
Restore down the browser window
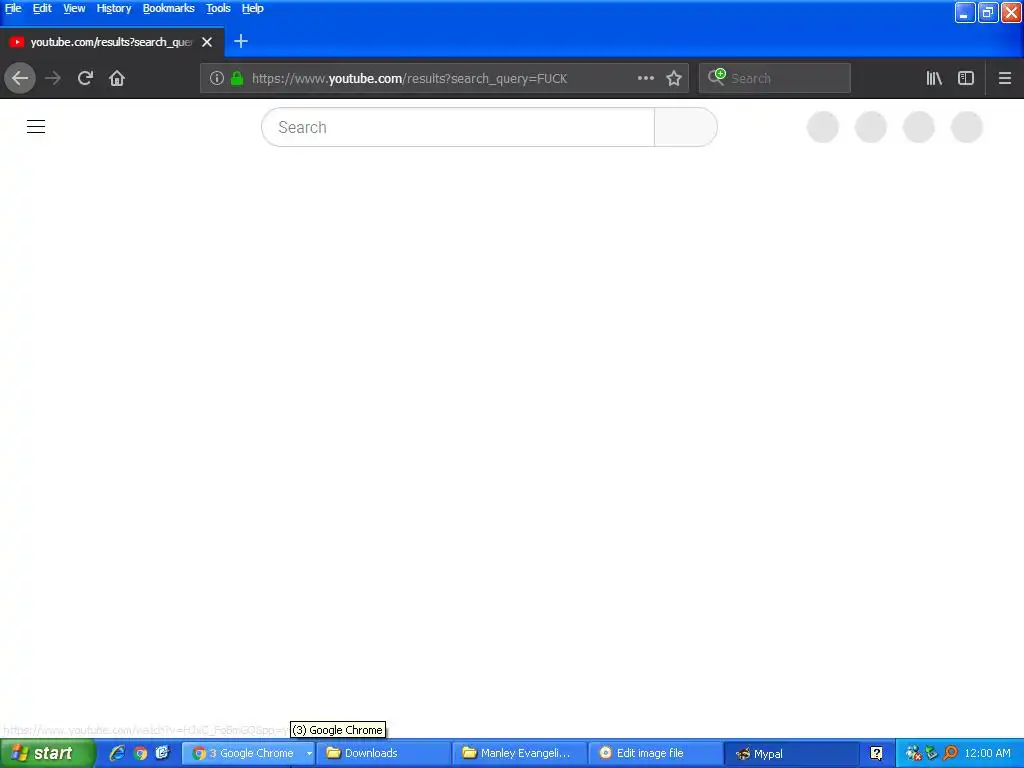988,12
